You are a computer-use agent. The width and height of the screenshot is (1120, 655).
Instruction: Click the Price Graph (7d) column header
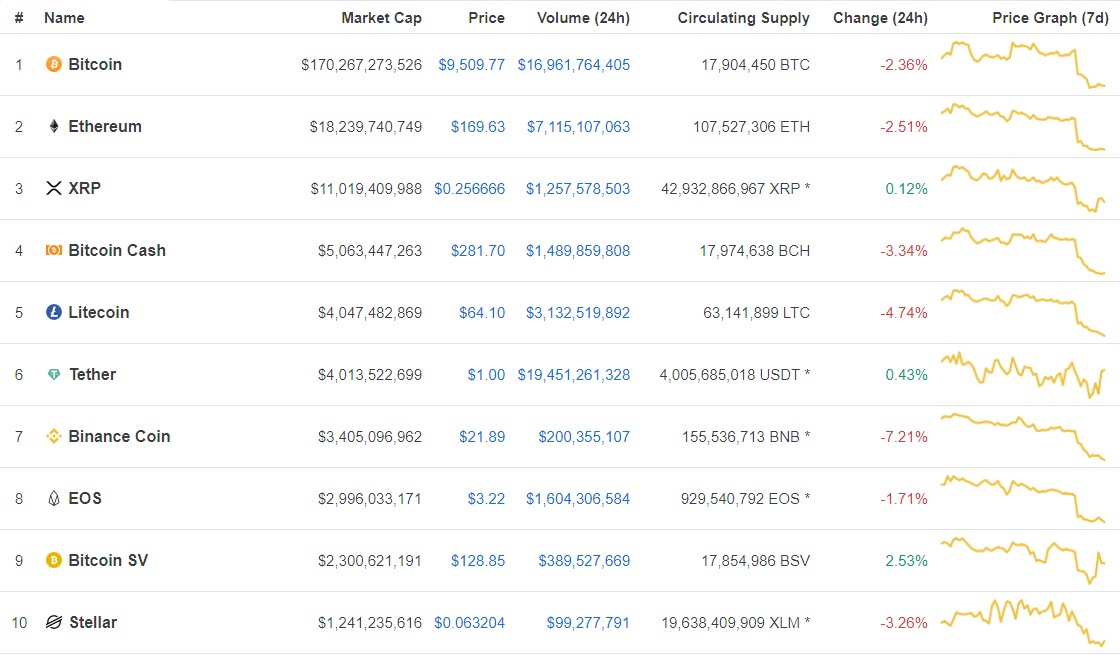click(1050, 18)
